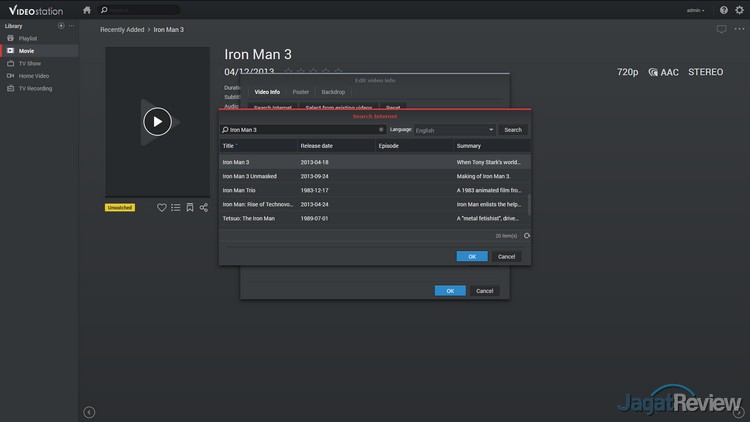Select Movie library in sidebar

tap(39, 51)
